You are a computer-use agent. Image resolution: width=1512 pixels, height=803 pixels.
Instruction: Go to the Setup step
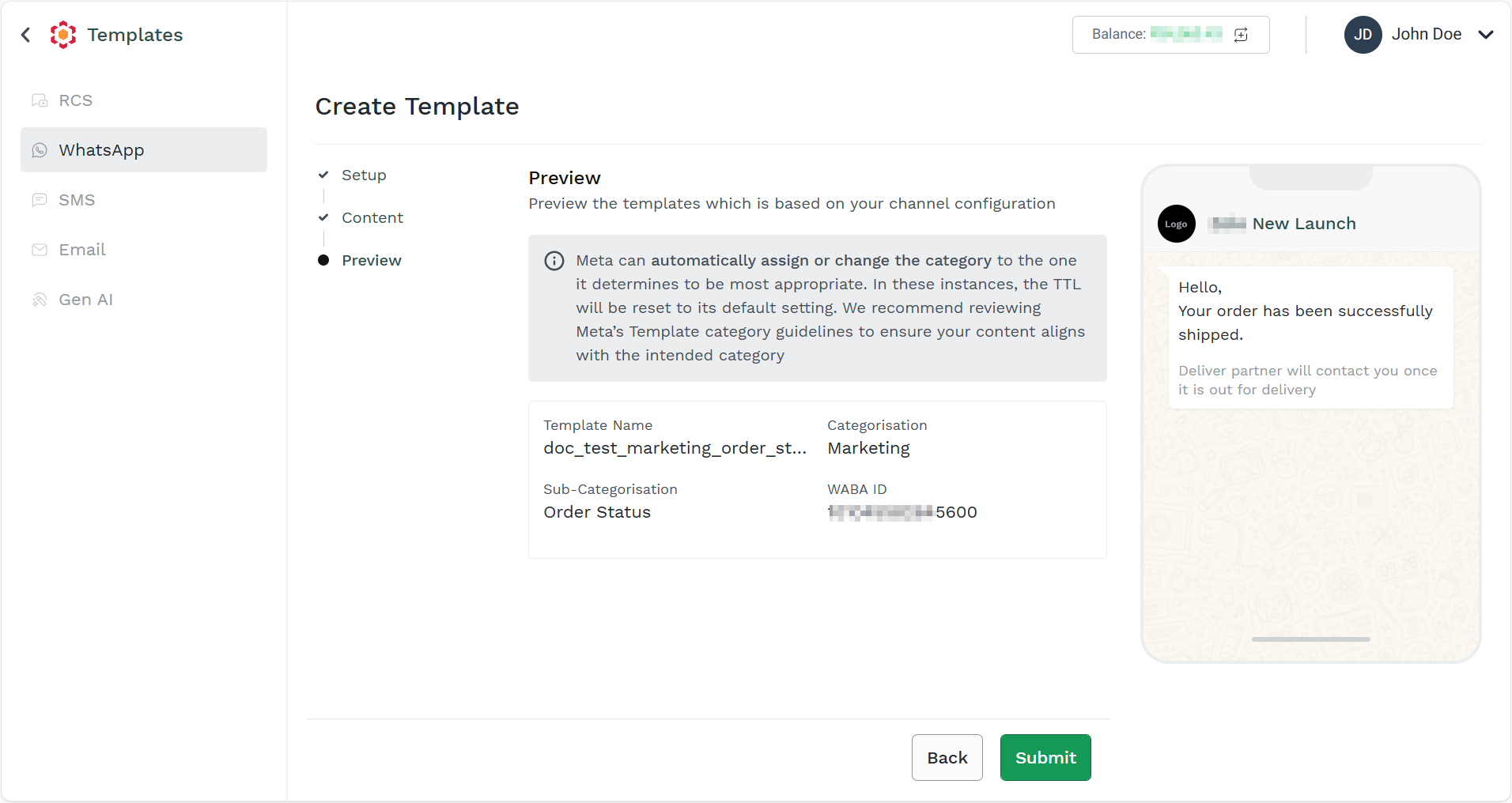click(364, 175)
